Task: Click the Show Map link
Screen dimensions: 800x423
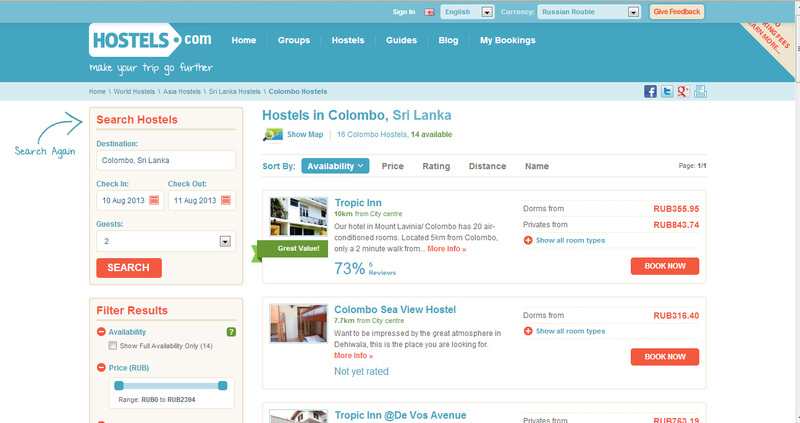Action: tap(305, 135)
